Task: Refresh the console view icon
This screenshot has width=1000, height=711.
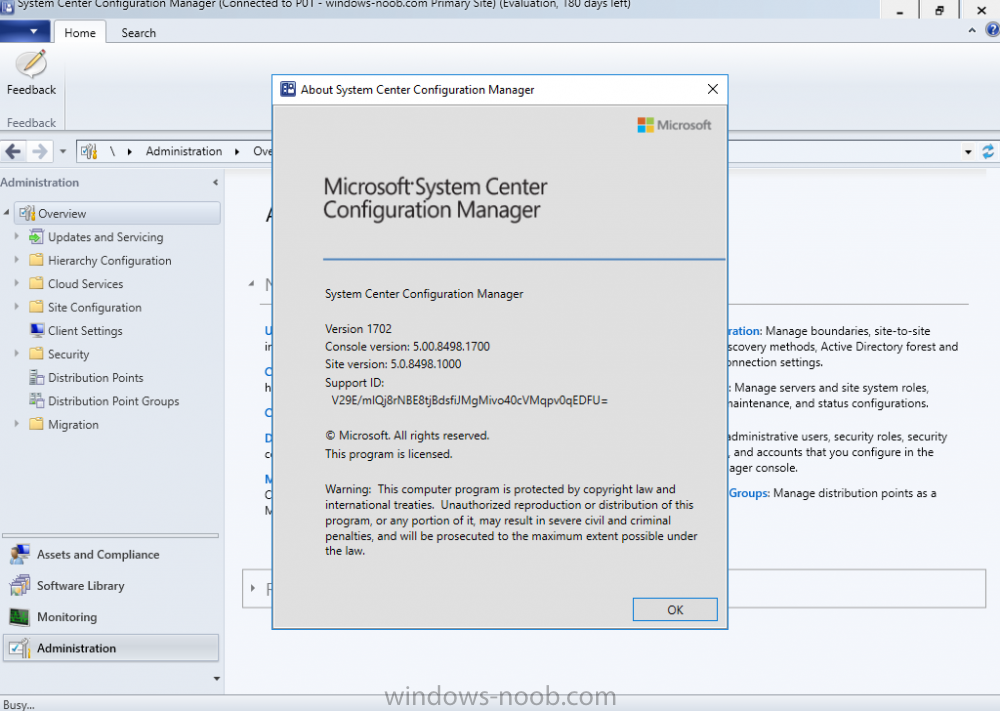Action: click(x=988, y=151)
